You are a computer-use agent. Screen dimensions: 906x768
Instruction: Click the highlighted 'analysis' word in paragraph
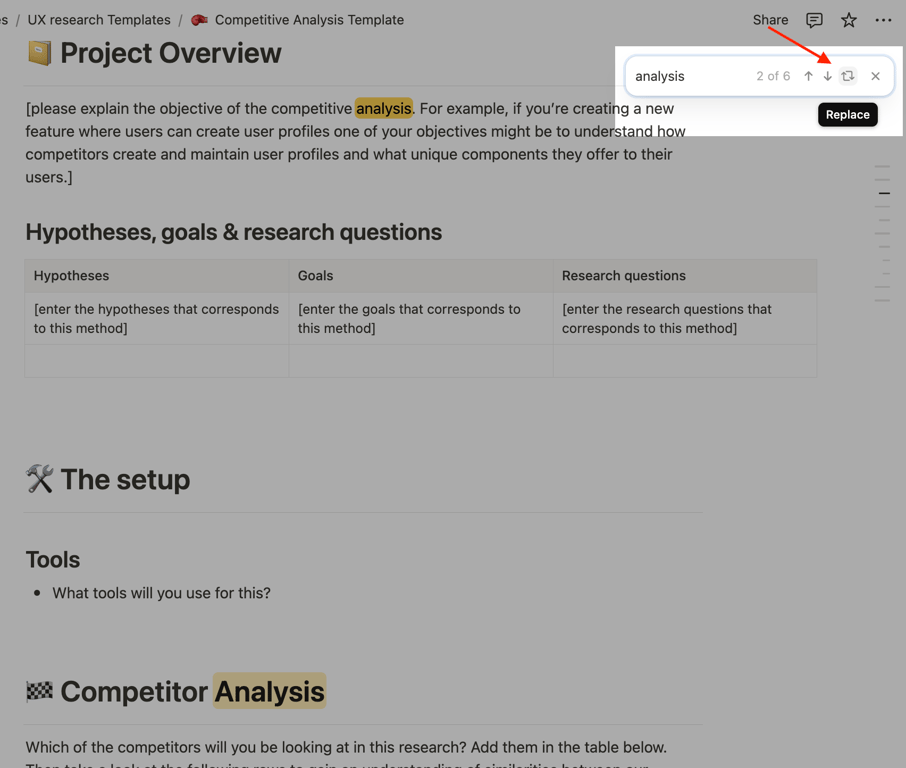[x=383, y=108]
